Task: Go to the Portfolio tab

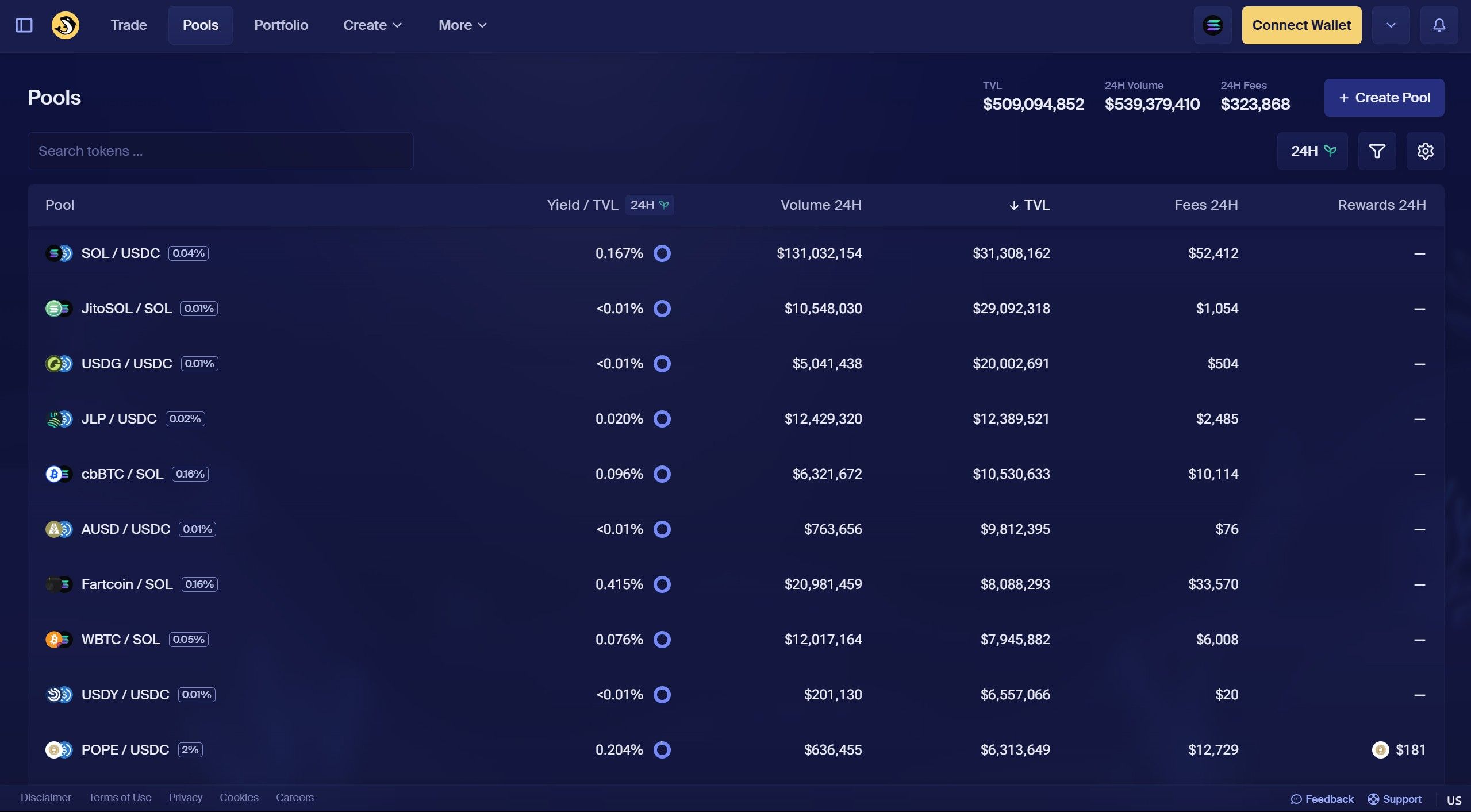Action: coord(281,25)
